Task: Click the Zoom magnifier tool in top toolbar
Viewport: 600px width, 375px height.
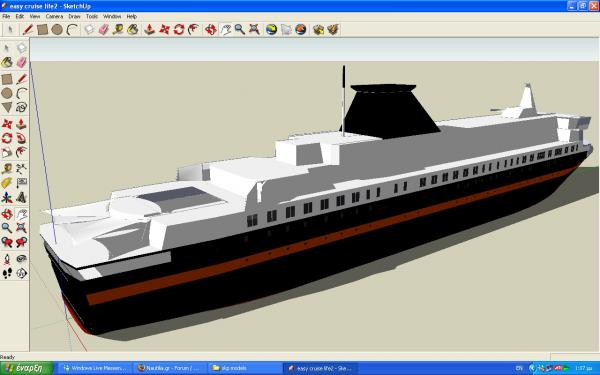Action: 240,29
